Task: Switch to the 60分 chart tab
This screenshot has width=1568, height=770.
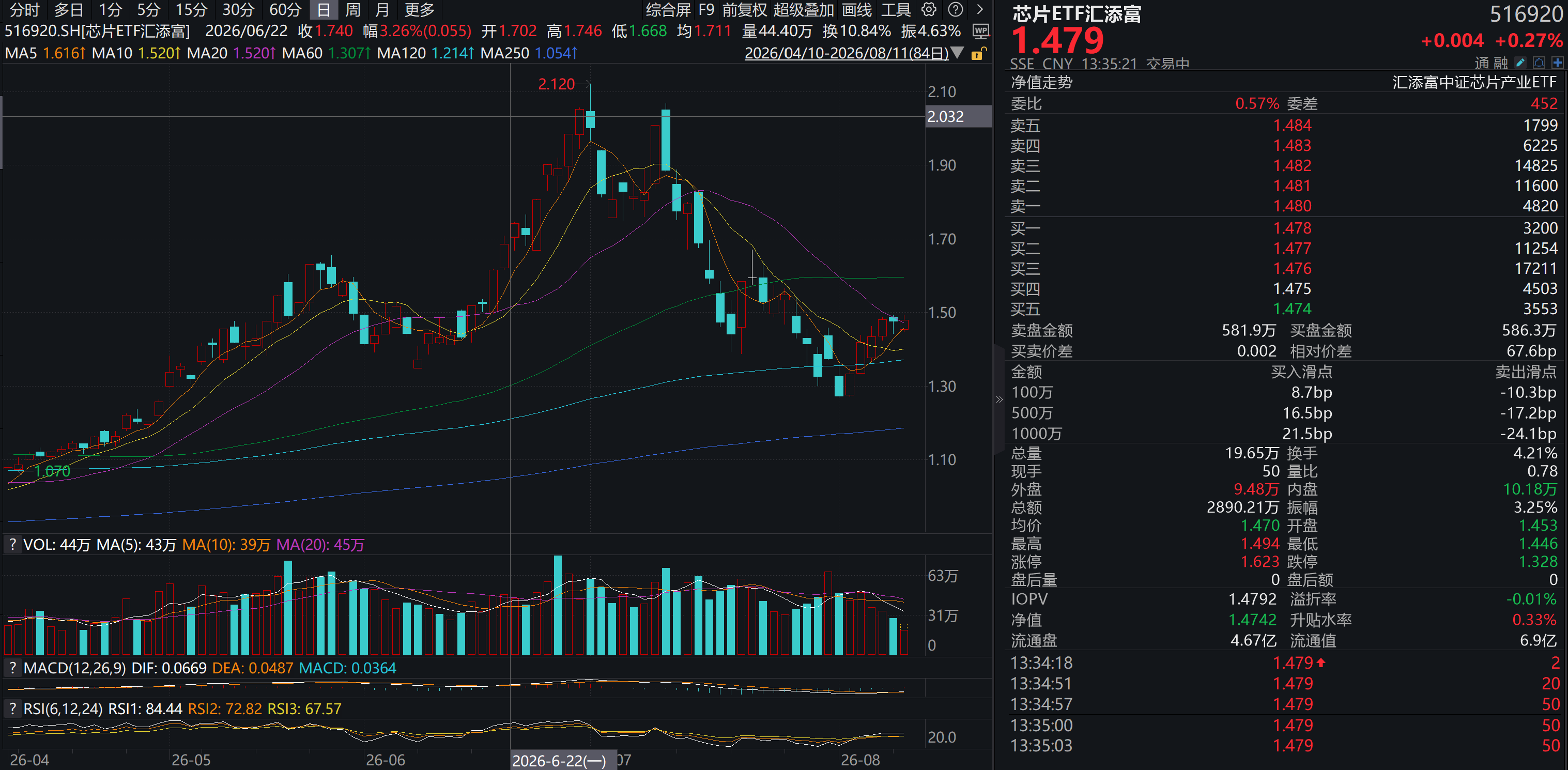Action: [x=285, y=10]
